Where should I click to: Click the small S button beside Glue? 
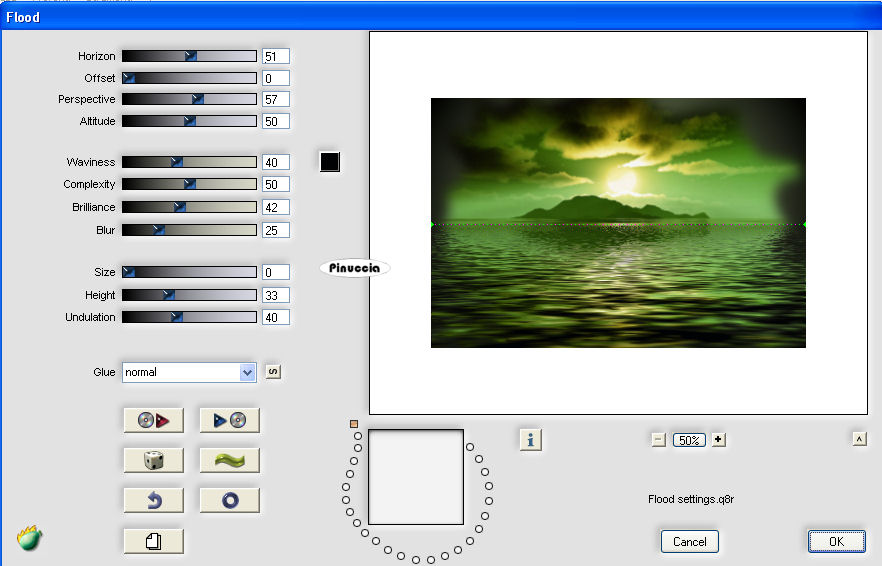point(273,372)
